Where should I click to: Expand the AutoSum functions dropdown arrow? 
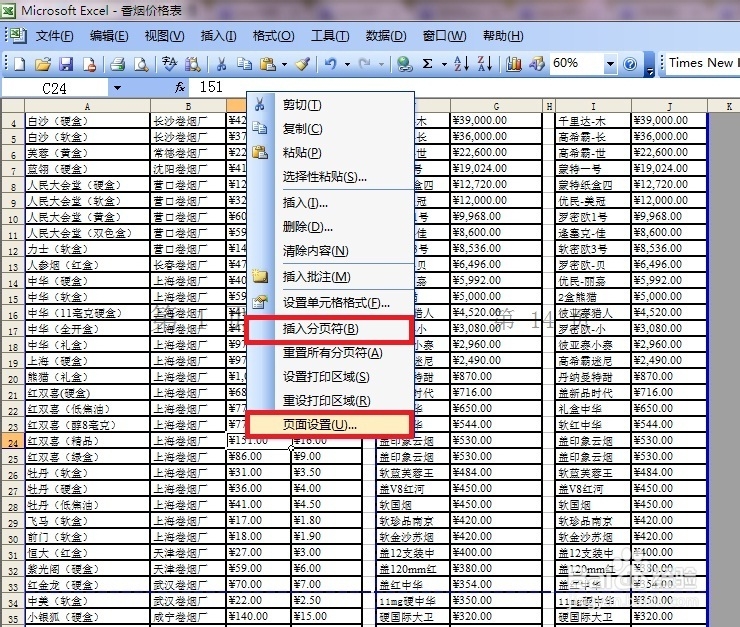(x=444, y=64)
